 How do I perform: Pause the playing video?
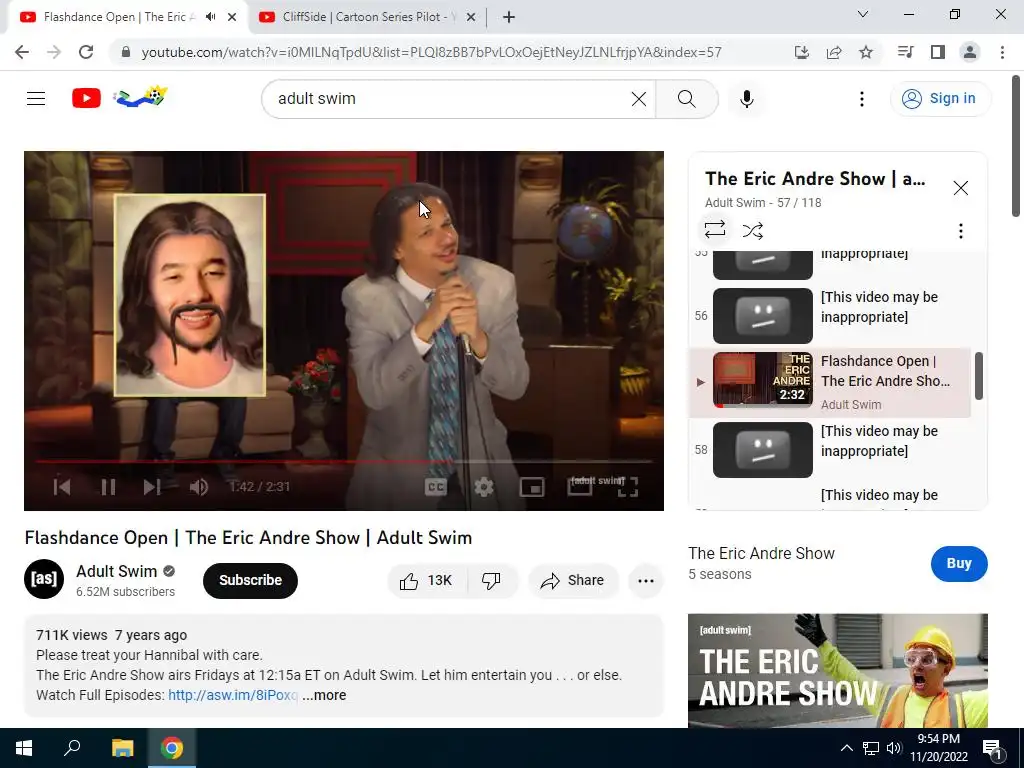pos(108,487)
